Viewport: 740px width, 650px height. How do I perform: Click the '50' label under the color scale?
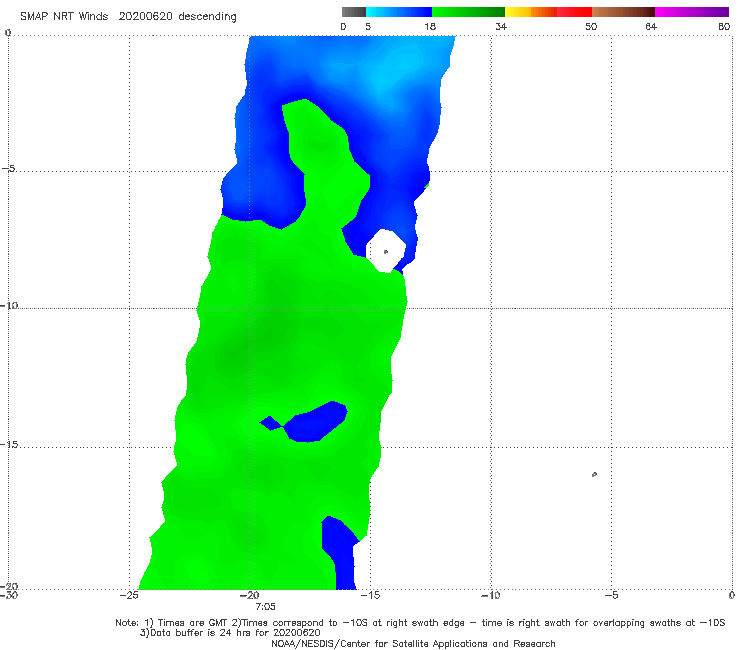[x=591, y=26]
